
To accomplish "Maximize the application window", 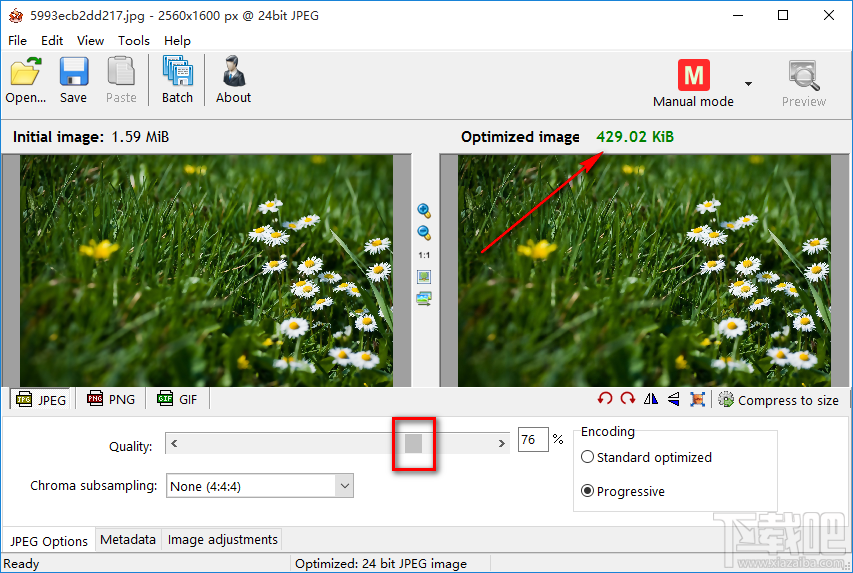I will [783, 15].
